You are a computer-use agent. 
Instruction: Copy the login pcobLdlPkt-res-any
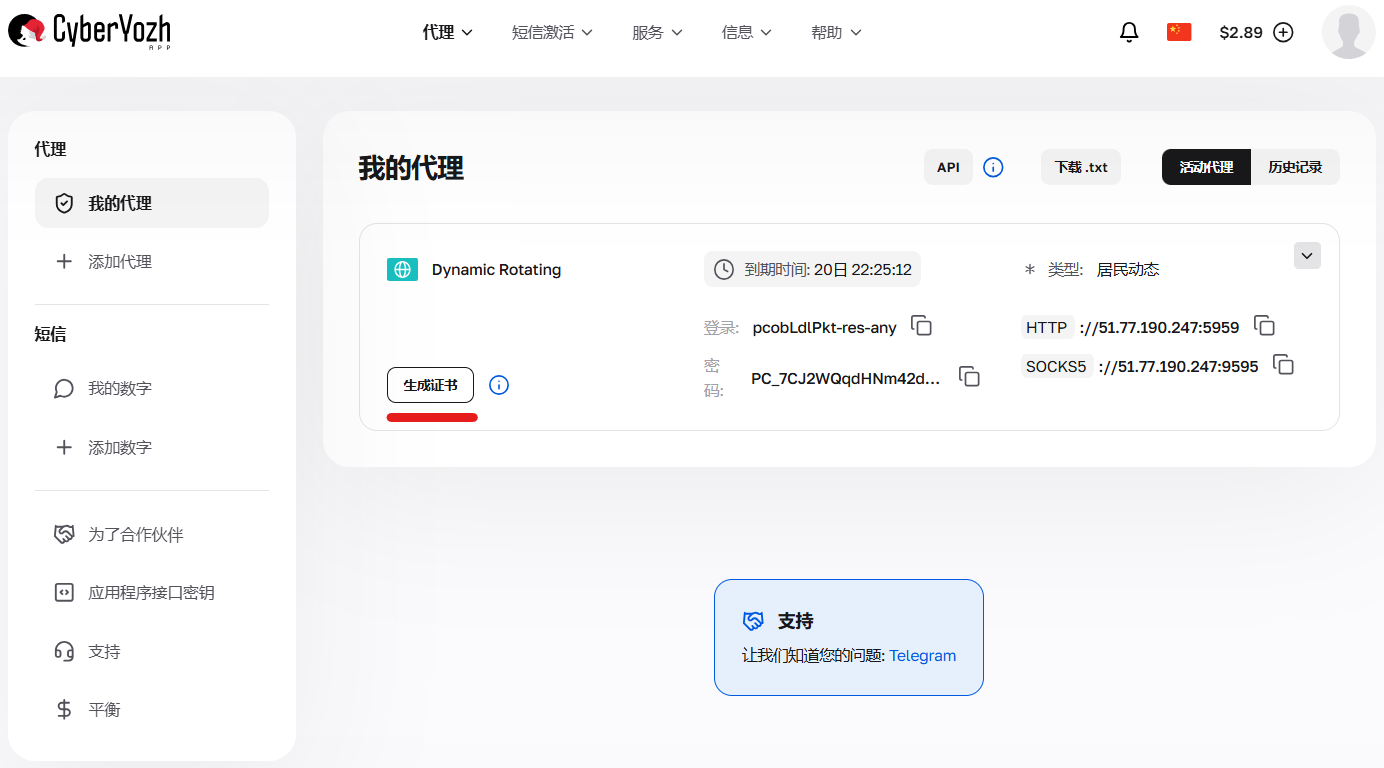pos(921,326)
